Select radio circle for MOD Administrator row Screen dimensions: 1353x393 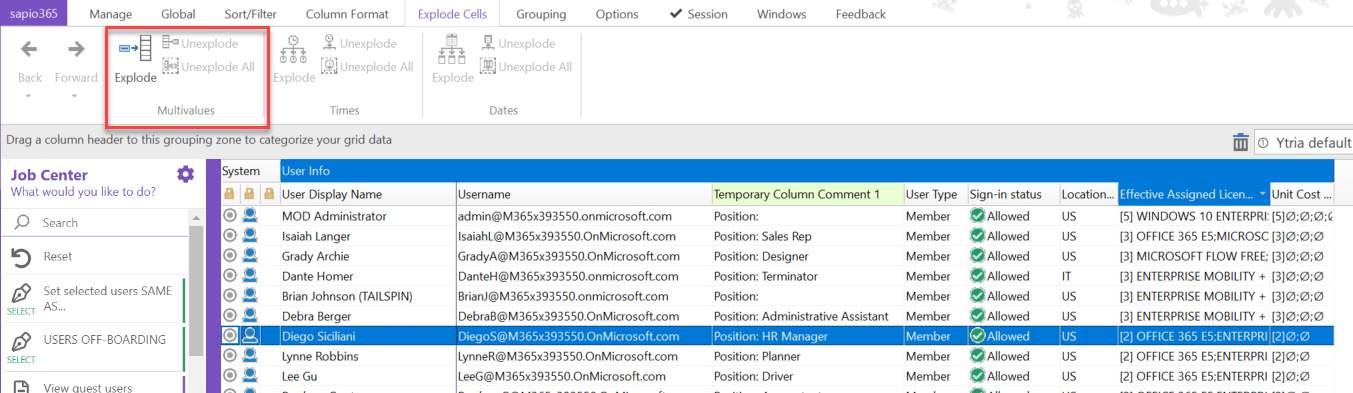[x=230, y=216]
